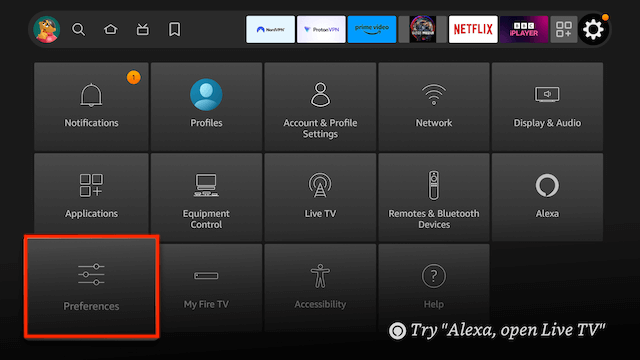Open the NordVPN app shortcut

[x=270, y=29]
